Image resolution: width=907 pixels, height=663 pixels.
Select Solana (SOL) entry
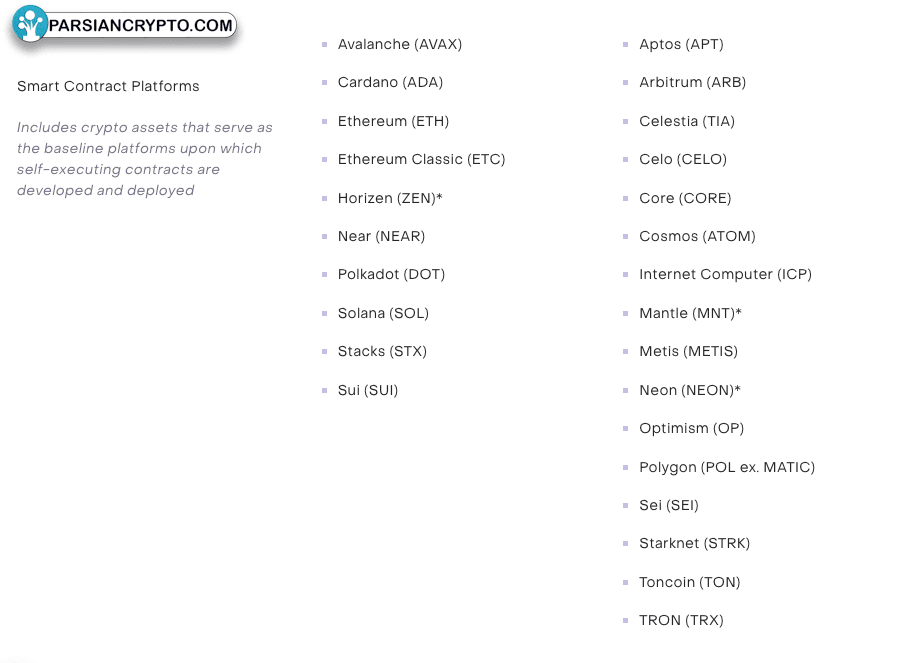point(384,313)
